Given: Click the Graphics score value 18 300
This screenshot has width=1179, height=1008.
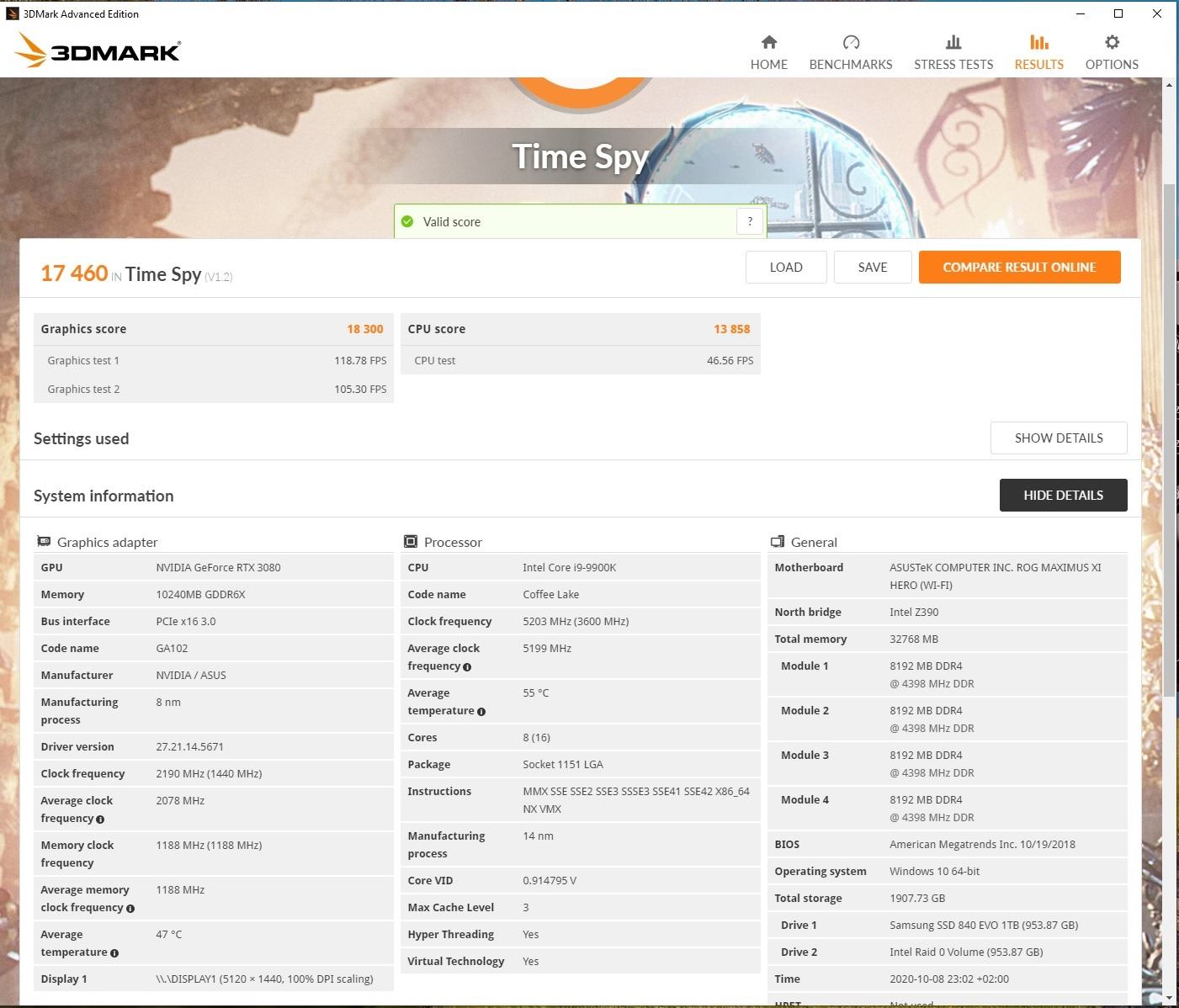Looking at the screenshot, I should coord(365,329).
